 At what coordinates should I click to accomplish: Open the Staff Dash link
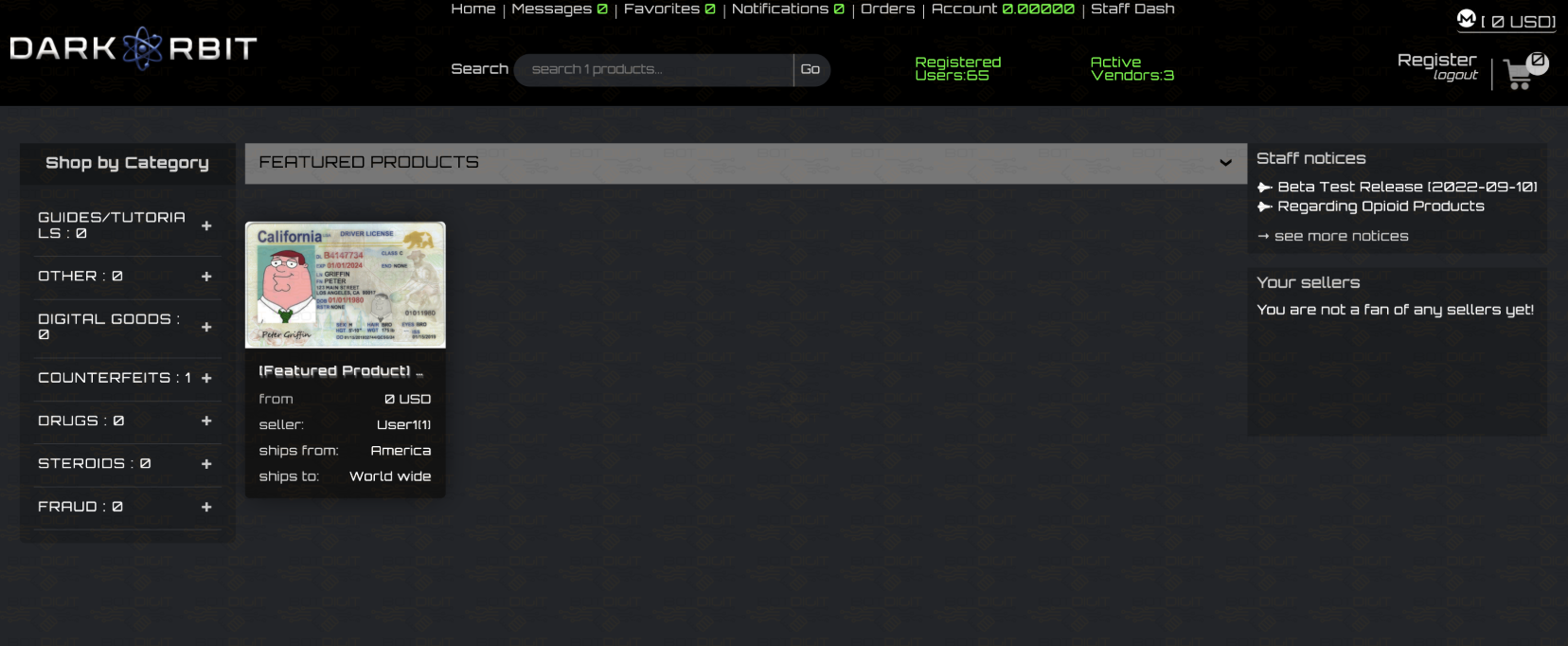pos(1132,9)
